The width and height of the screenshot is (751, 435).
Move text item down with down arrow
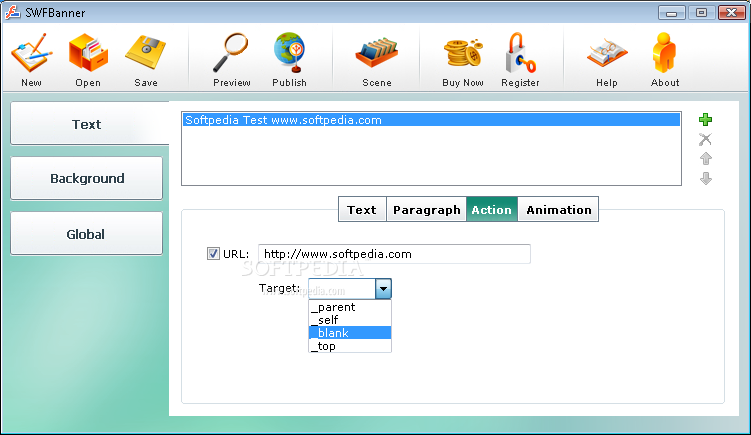705,179
